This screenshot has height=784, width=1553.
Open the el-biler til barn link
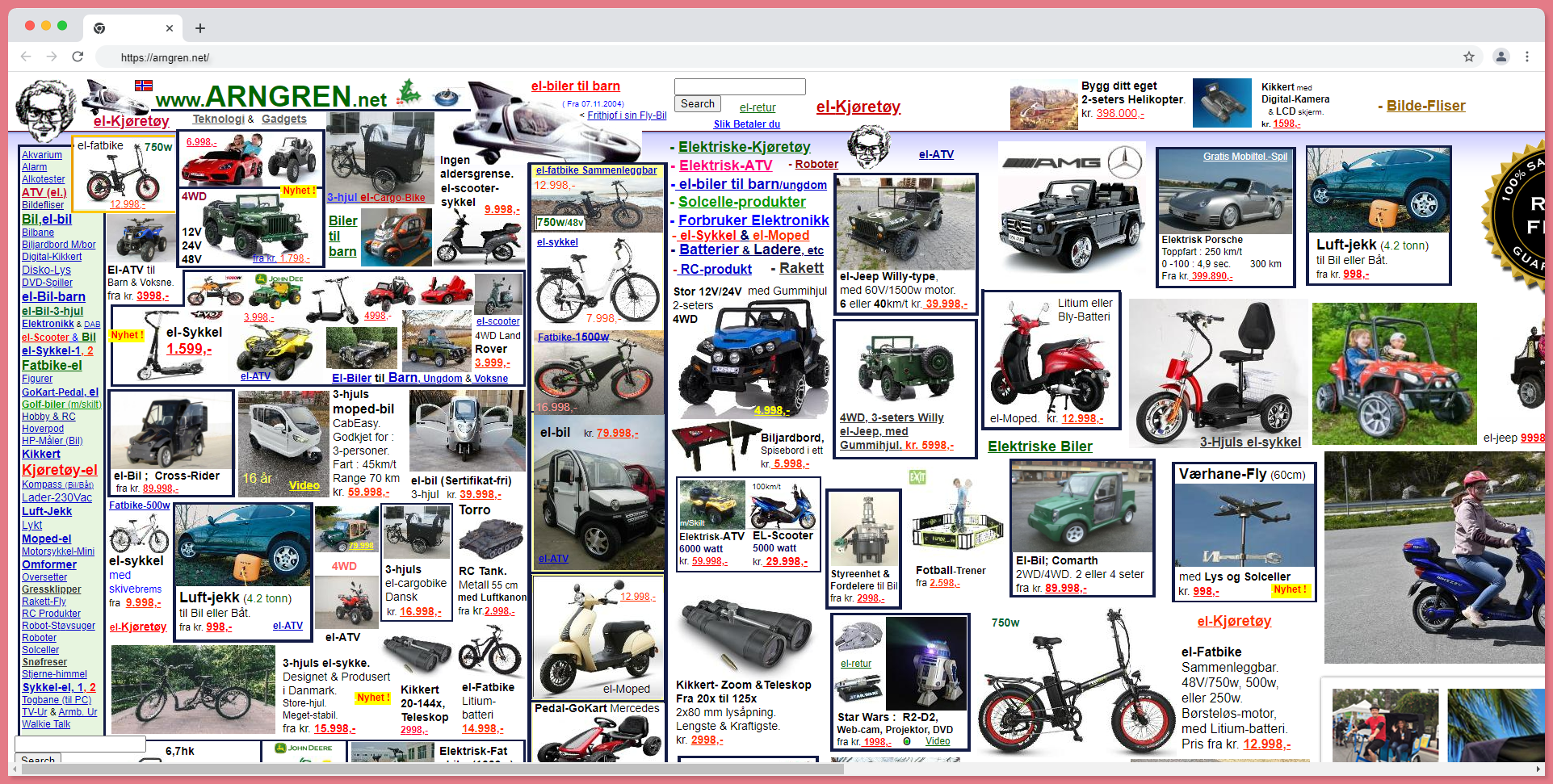click(576, 86)
